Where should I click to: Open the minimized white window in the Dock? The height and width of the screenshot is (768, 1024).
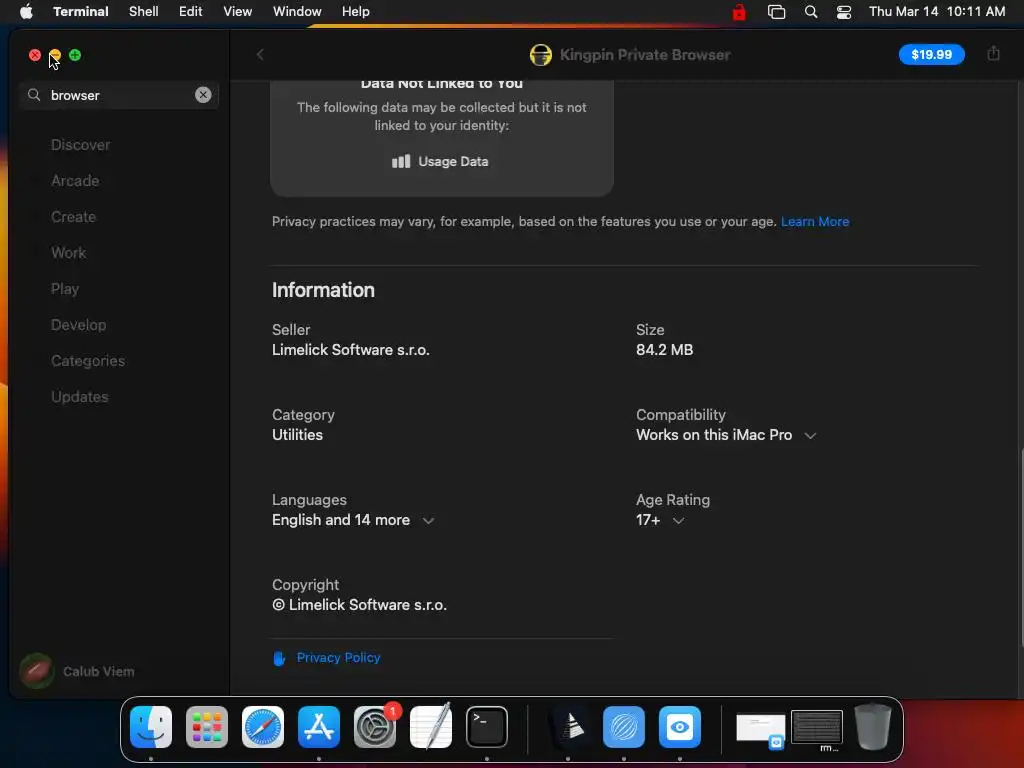(761, 729)
